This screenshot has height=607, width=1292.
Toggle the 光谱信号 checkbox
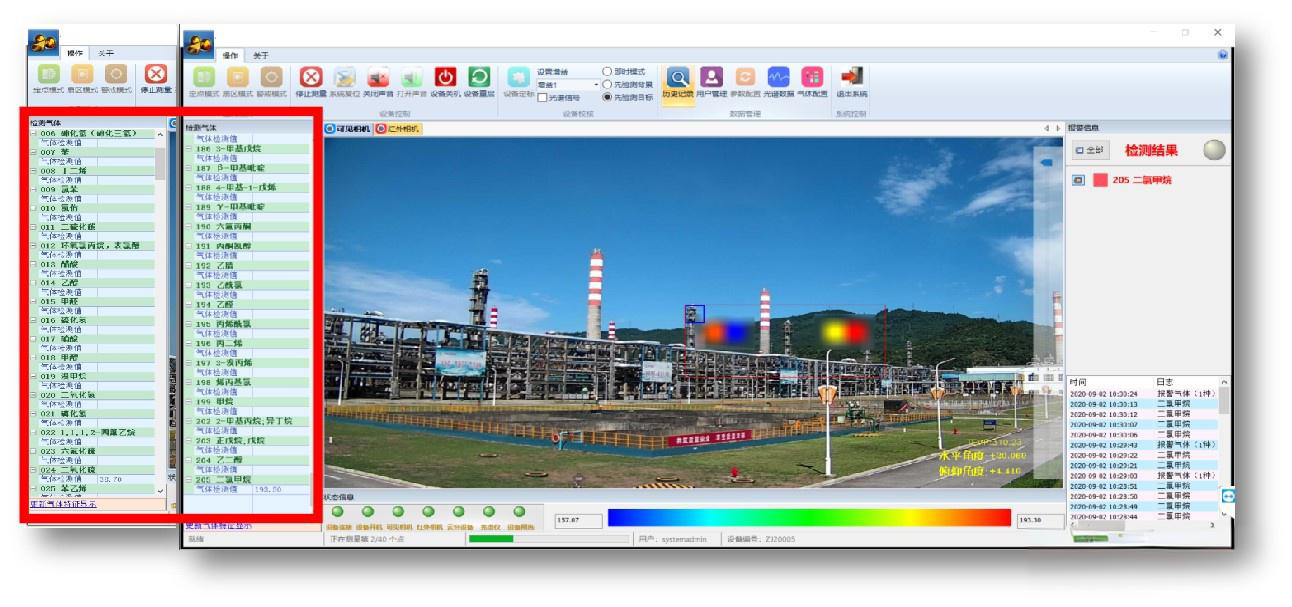tap(542, 98)
